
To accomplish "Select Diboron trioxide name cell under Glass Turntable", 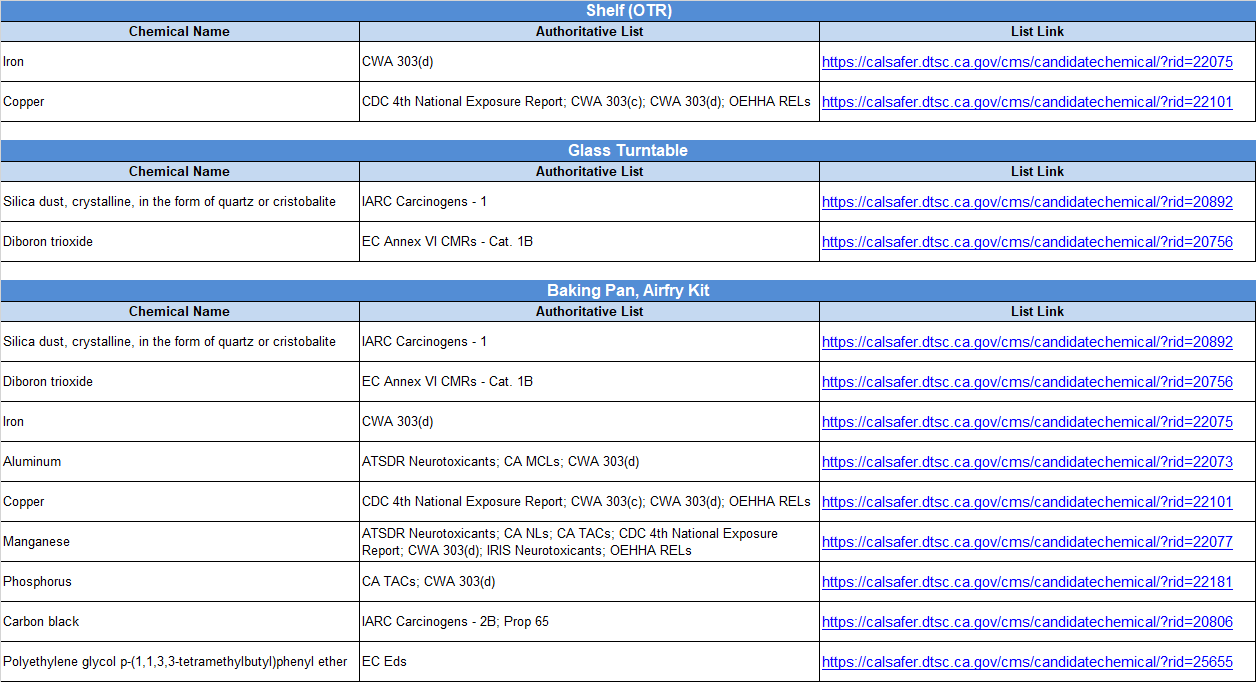I will click(x=180, y=242).
